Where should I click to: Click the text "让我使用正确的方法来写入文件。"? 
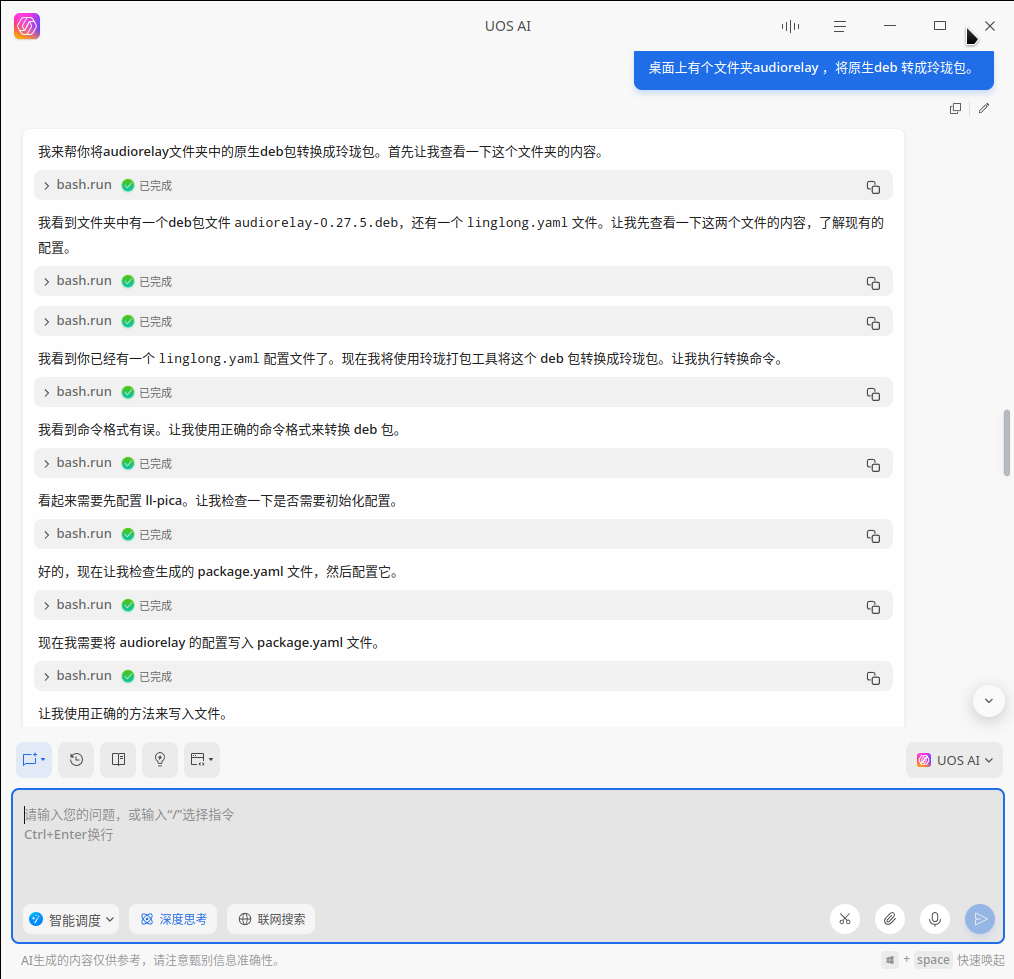click(133, 714)
